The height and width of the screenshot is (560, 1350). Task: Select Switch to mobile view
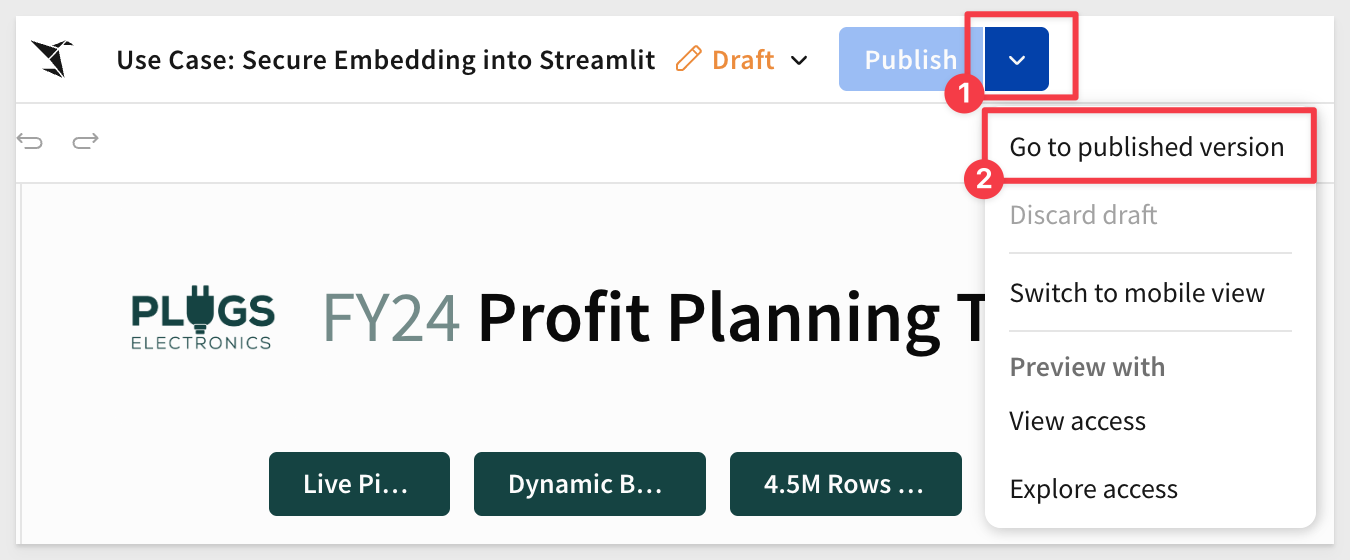(1138, 293)
